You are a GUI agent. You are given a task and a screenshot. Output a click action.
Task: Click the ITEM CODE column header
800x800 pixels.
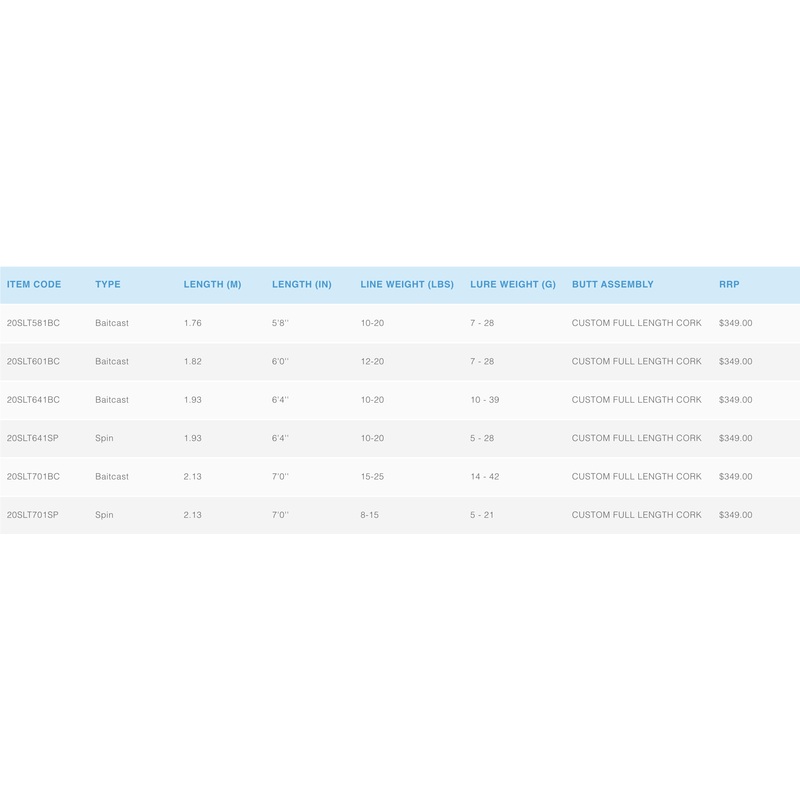tap(34, 285)
